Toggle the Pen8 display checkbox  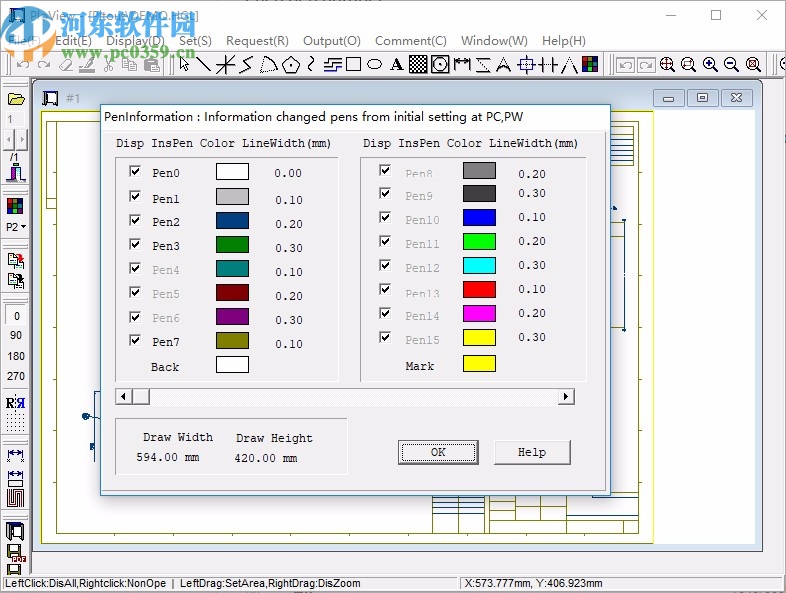tap(385, 170)
